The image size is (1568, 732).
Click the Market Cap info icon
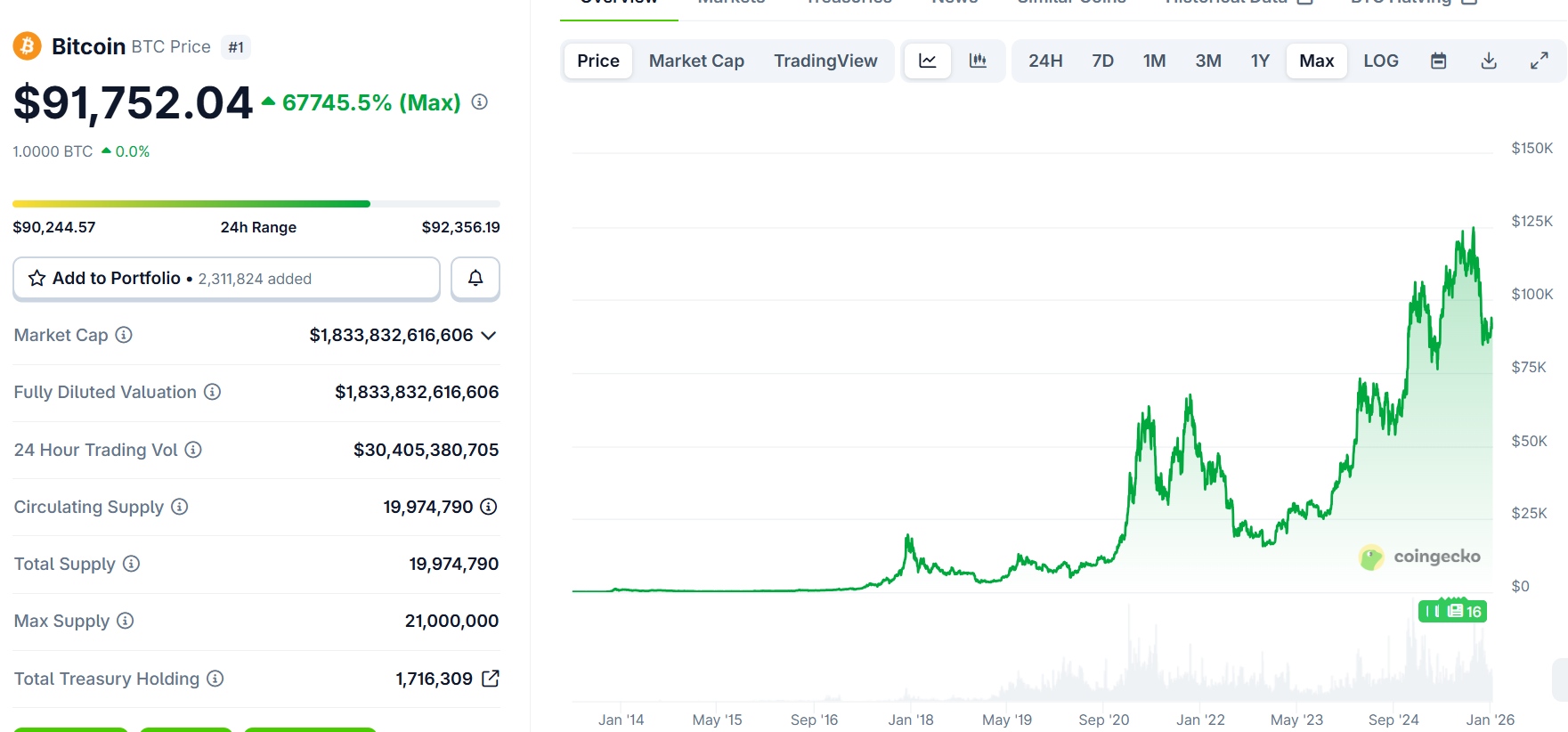pos(124,335)
